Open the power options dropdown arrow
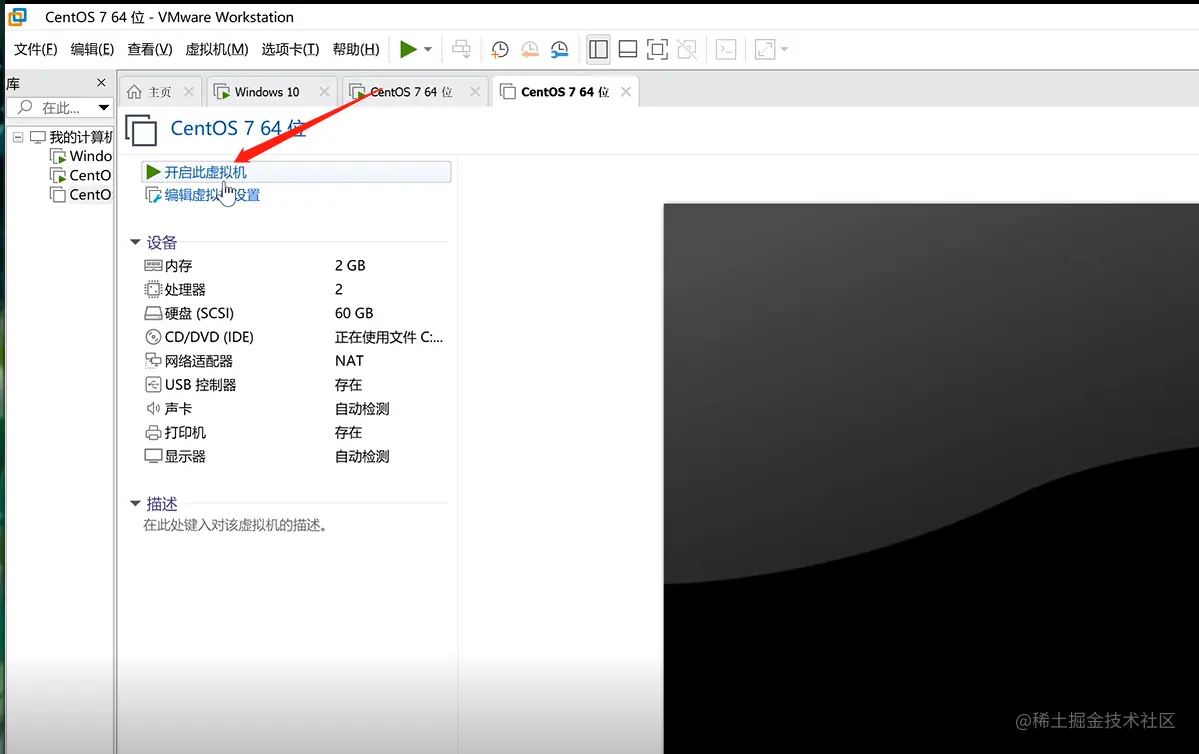The image size is (1199, 754). (428, 50)
